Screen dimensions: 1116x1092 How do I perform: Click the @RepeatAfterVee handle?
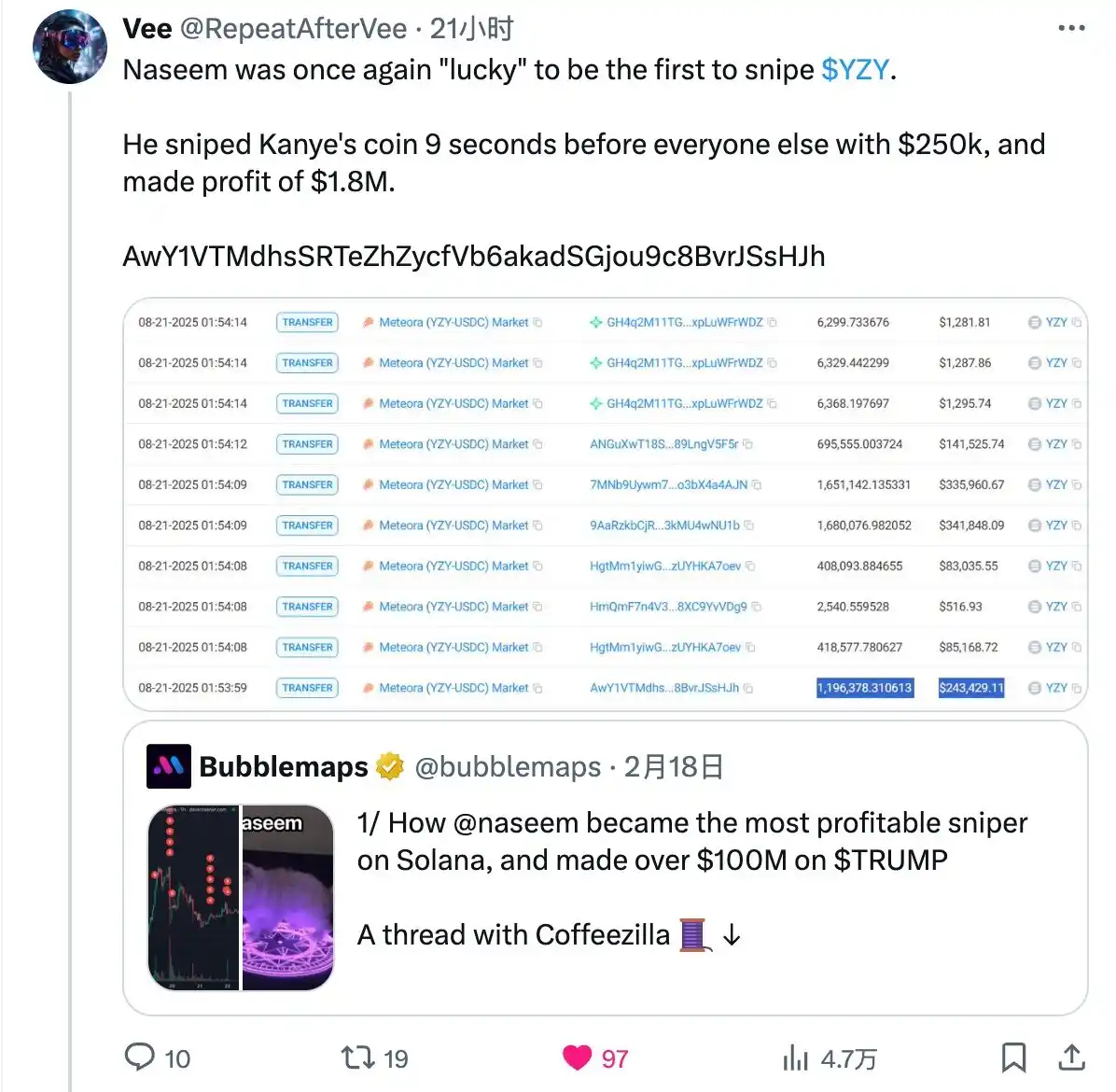(x=293, y=29)
